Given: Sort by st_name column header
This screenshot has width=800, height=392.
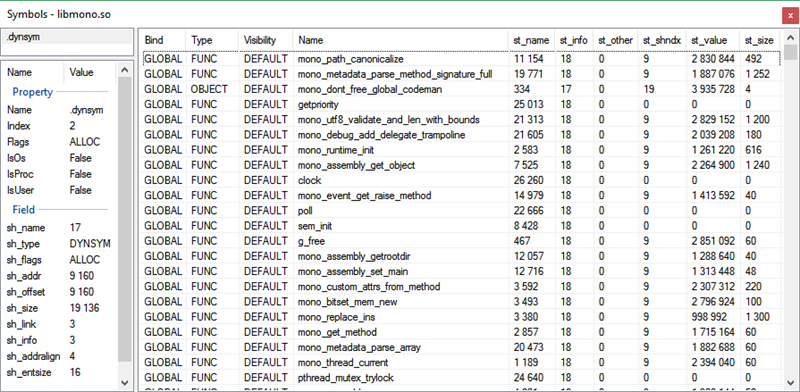Looking at the screenshot, I should click(532, 40).
